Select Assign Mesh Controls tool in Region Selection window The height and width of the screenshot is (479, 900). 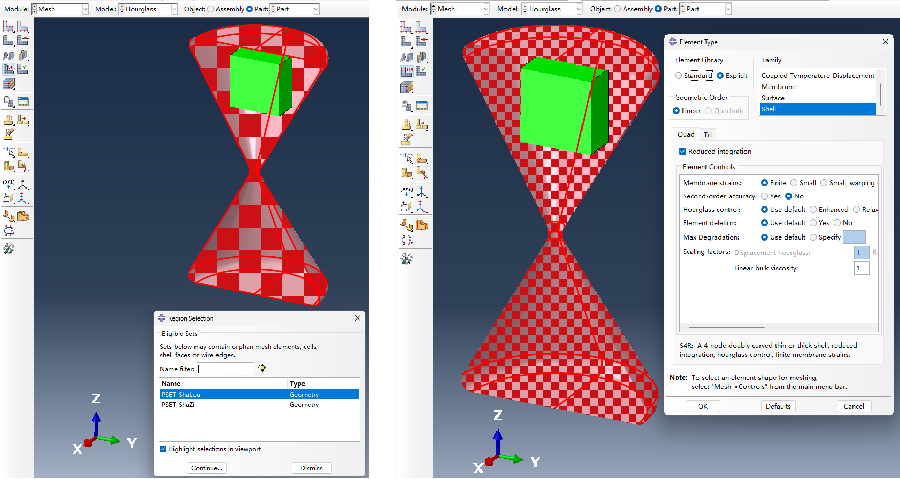pyautogui.click(x=9, y=56)
